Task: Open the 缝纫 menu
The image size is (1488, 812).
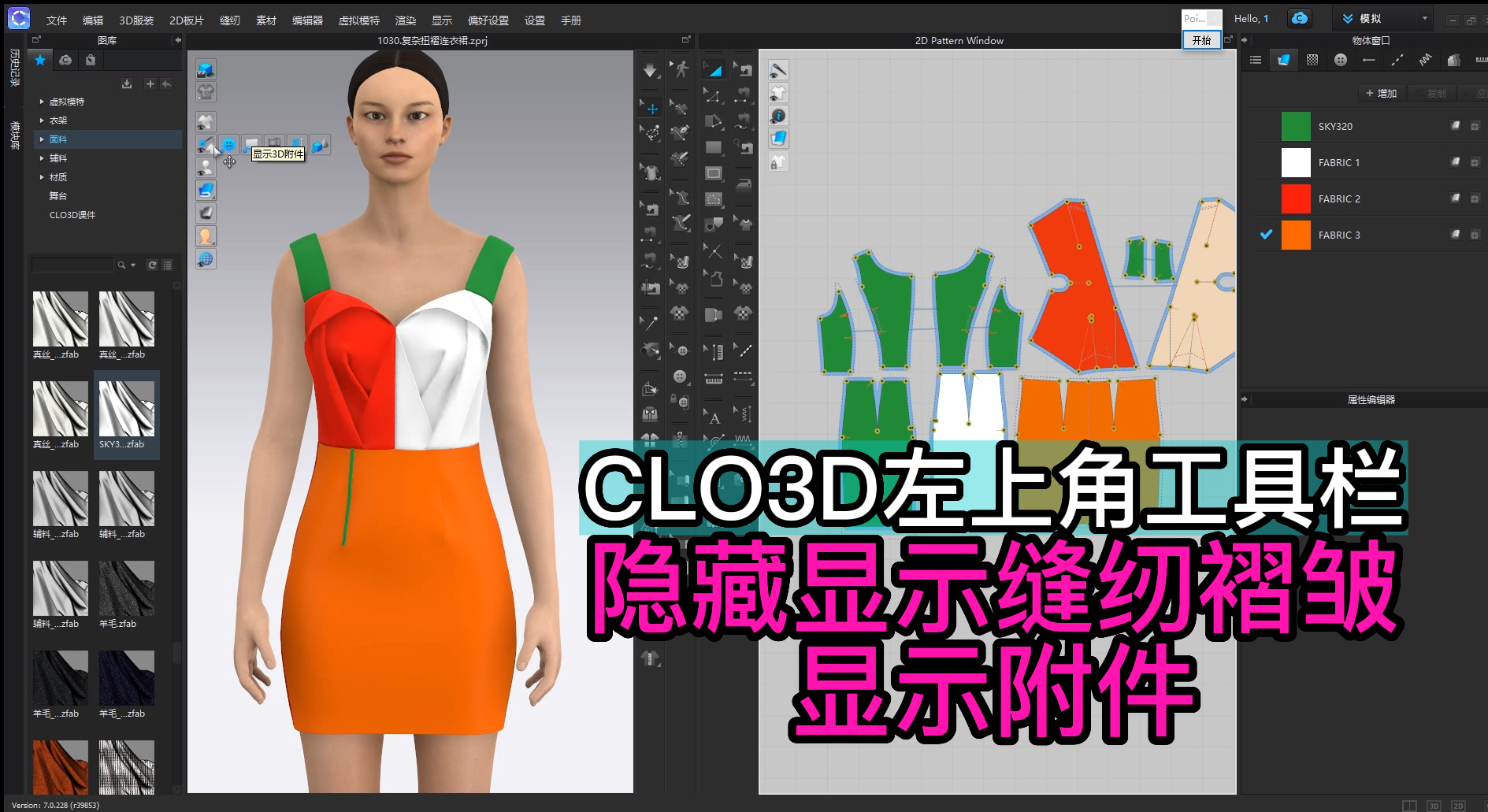Action: tap(229, 20)
